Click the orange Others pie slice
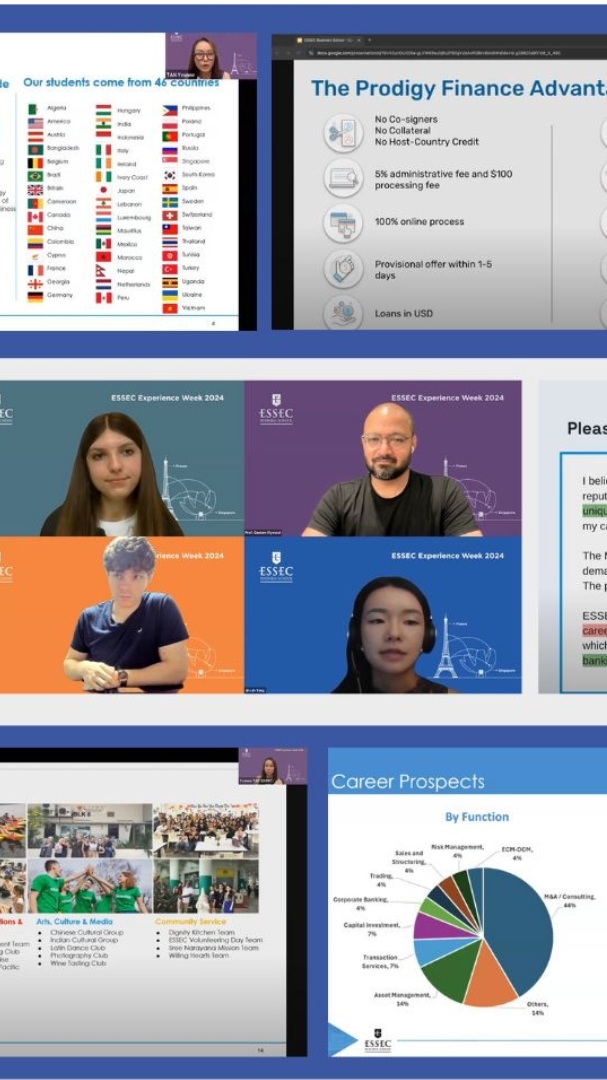This screenshot has height=1080, width=607. 491,975
